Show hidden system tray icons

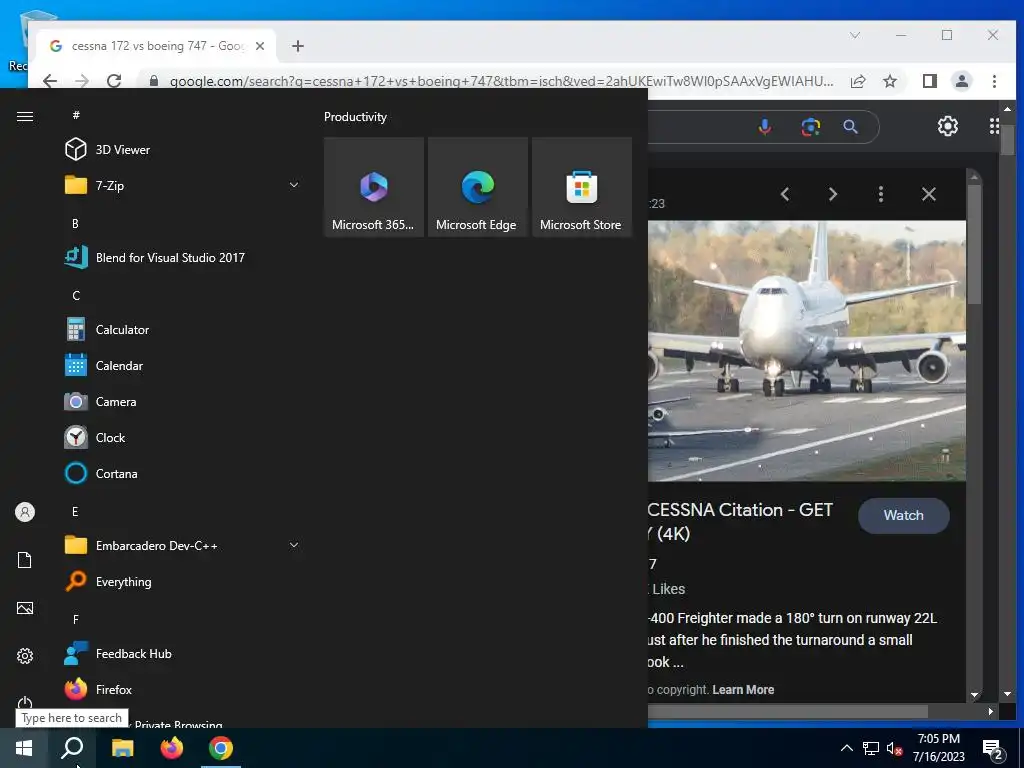846,748
